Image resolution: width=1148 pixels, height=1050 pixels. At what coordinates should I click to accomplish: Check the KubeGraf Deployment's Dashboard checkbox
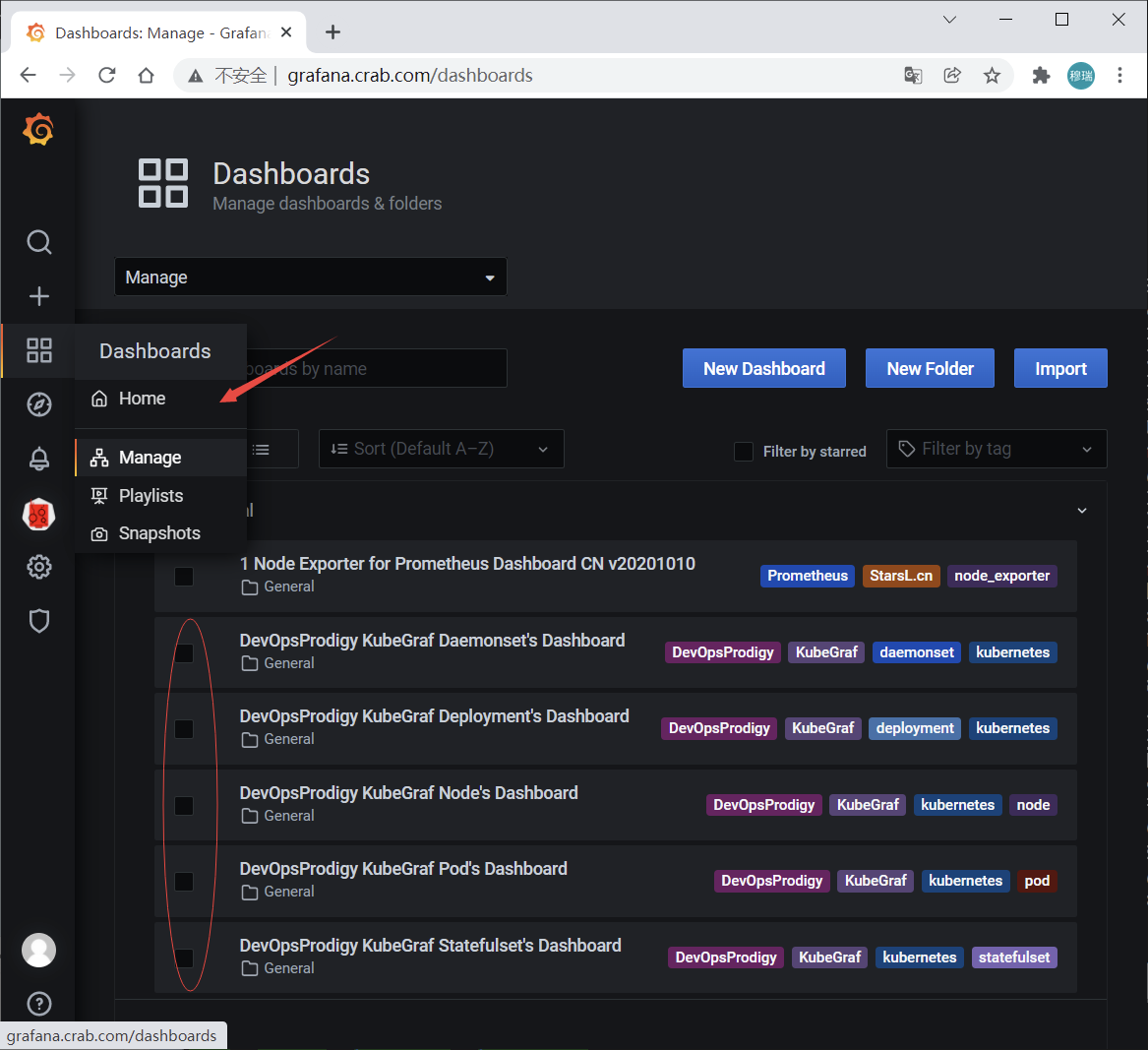coord(184,729)
